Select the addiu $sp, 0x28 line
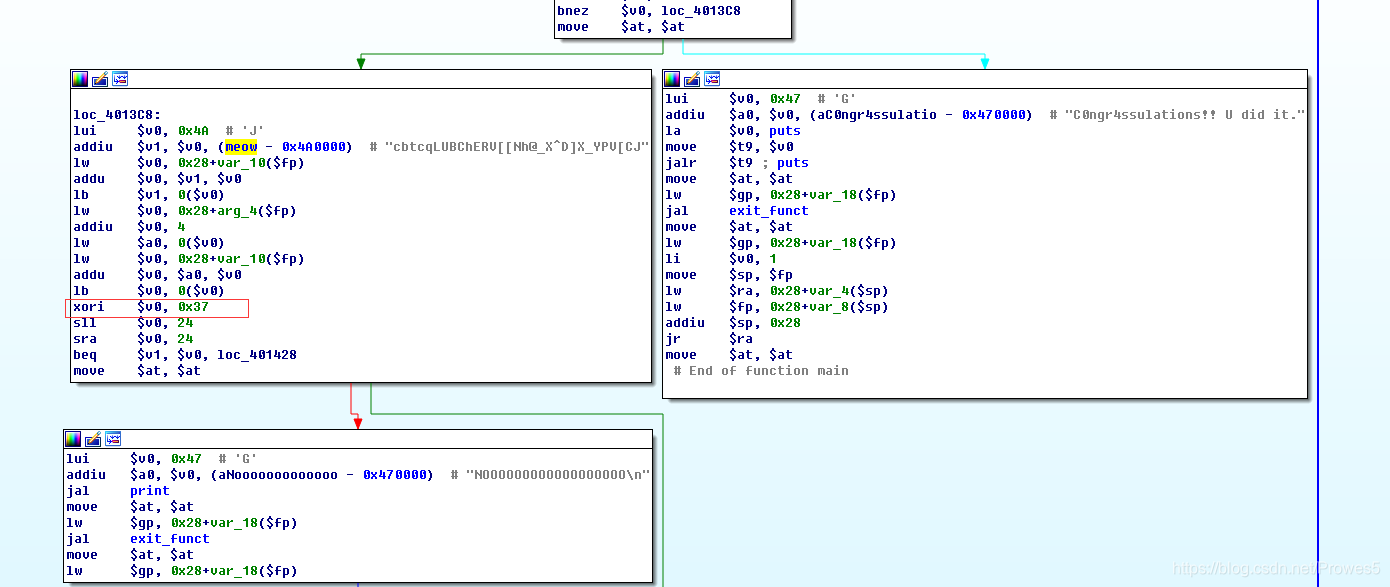Viewport: 1390px width, 587px height. pos(733,323)
